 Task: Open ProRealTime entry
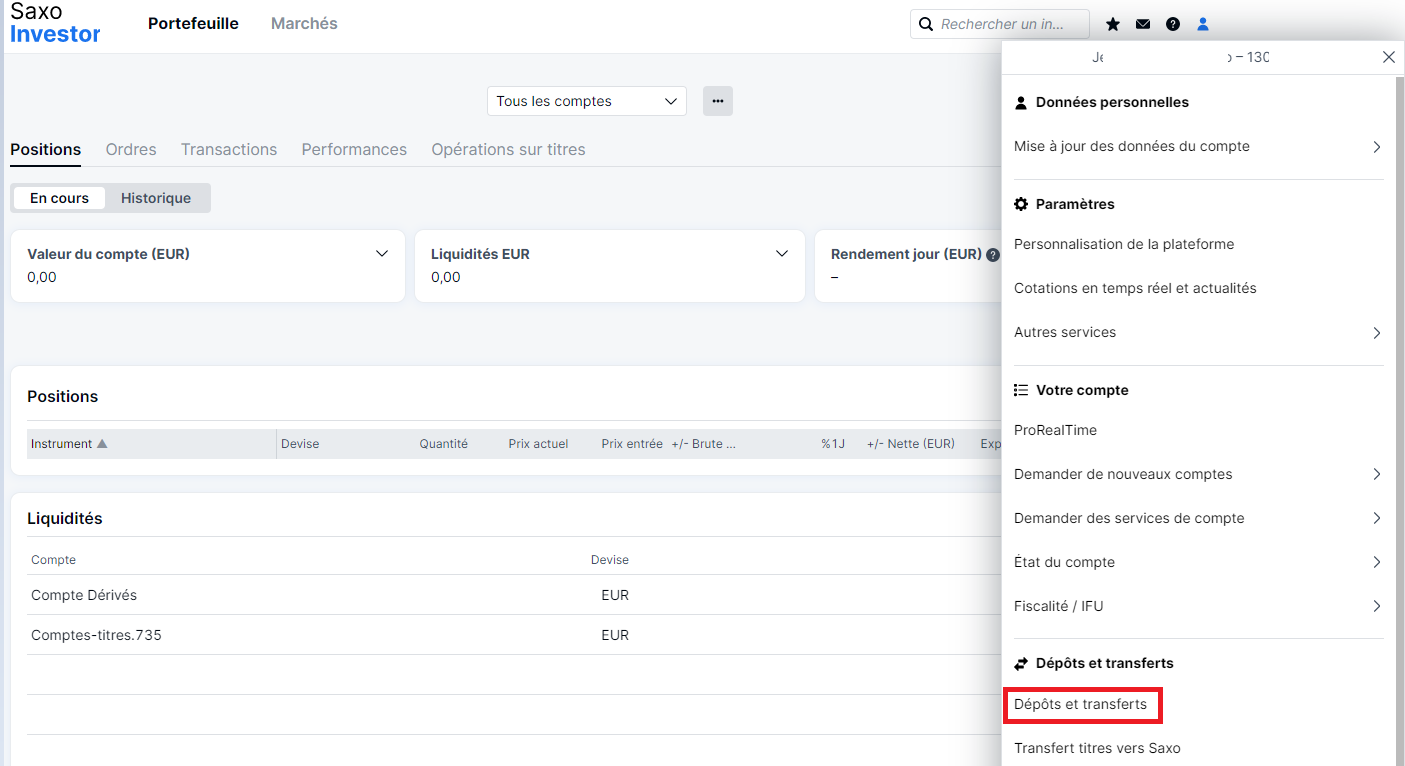(1055, 430)
